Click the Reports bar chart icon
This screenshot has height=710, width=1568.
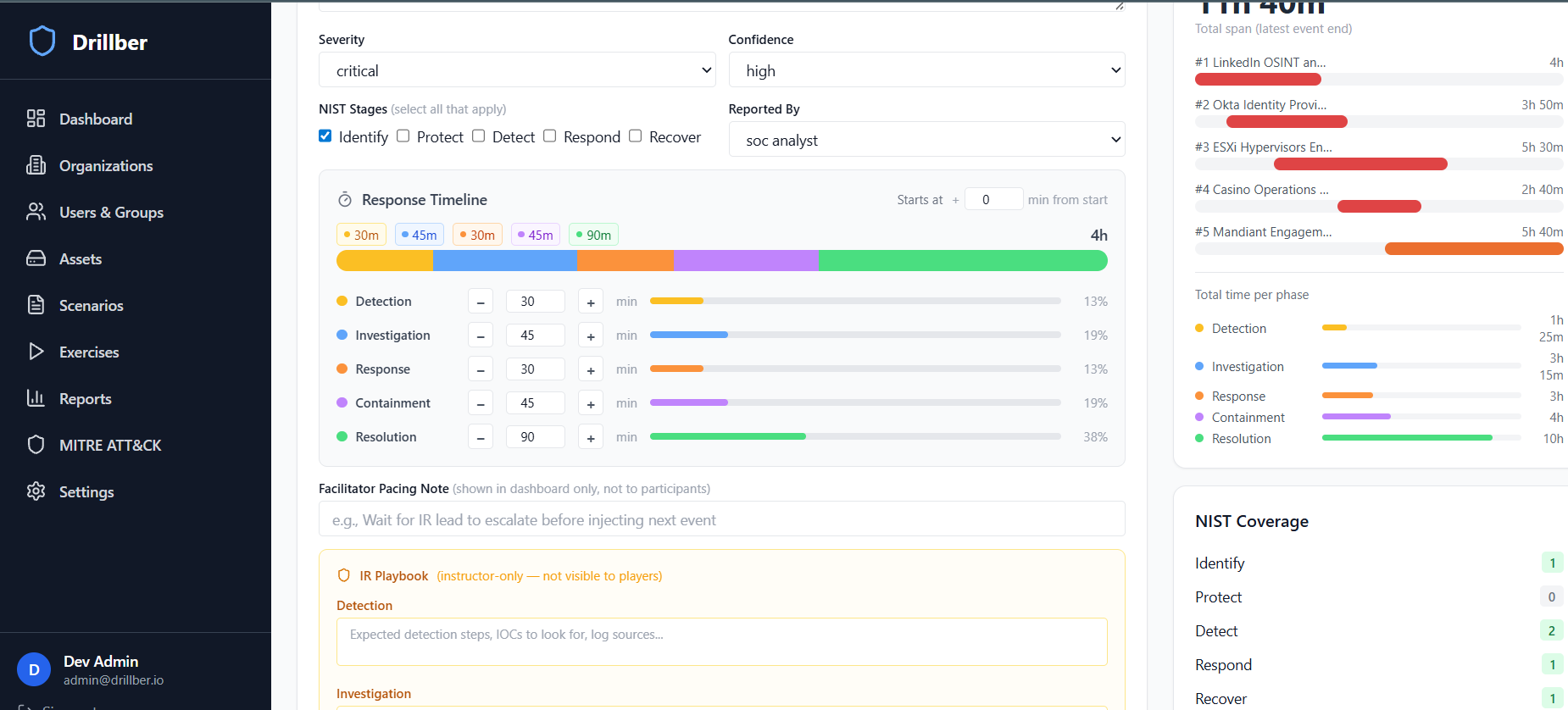[36, 398]
